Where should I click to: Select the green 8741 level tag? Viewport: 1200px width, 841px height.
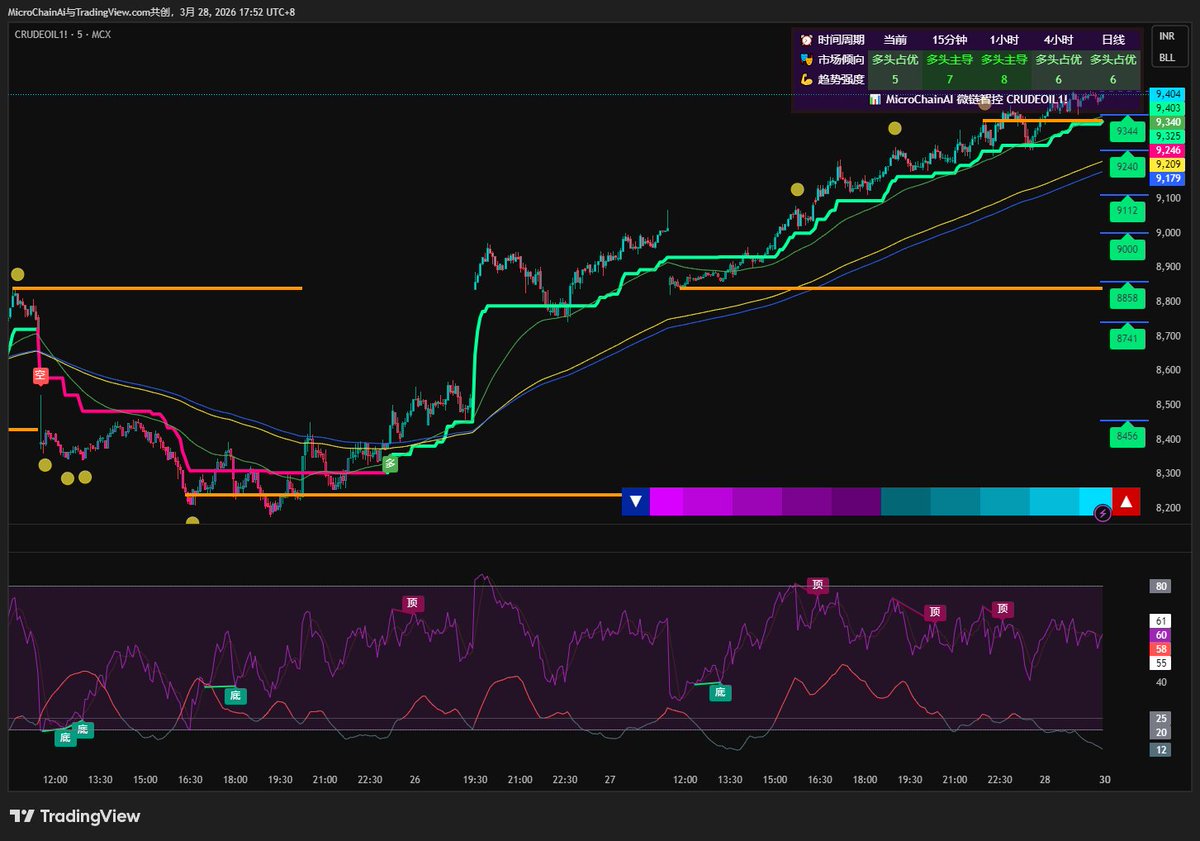coord(1128,339)
